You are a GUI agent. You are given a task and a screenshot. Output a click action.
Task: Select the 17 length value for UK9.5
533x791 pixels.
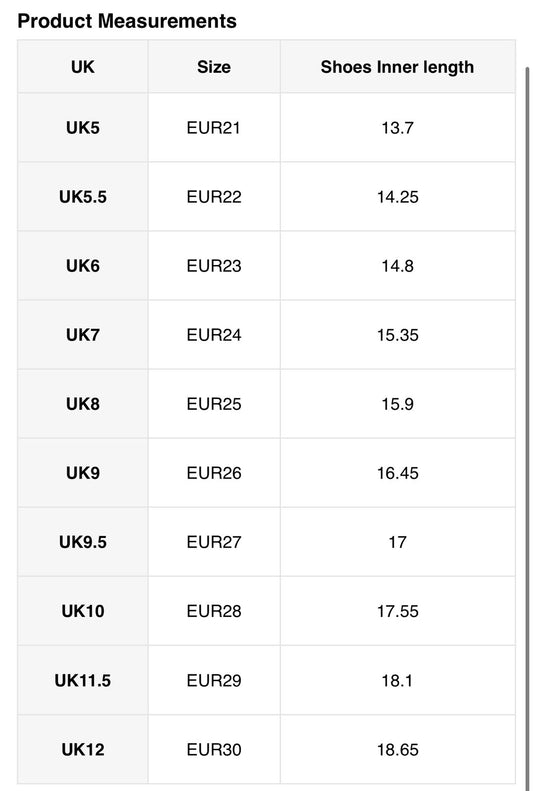pyautogui.click(x=397, y=542)
